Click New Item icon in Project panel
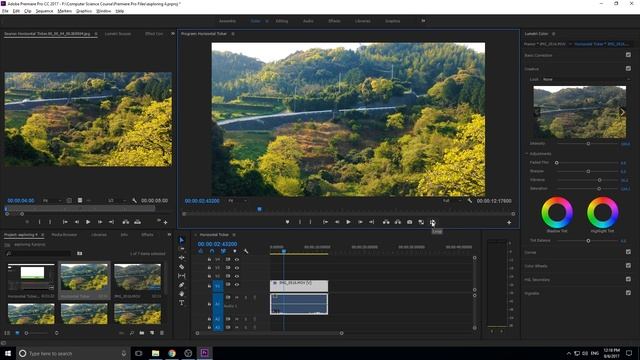Image resolution: width=640 pixels, height=360 pixels. [152, 333]
